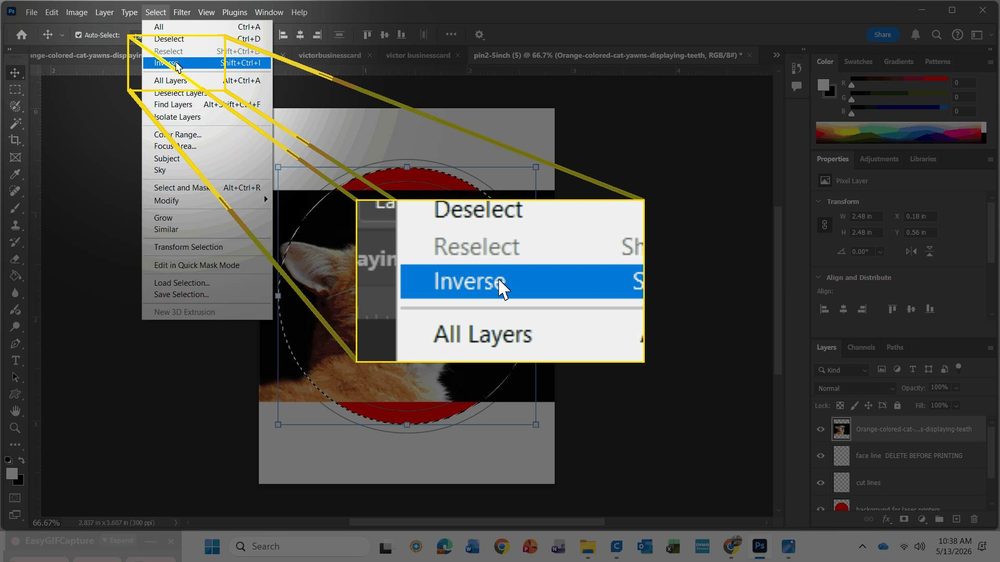Select the Hand tool

pos(15,411)
